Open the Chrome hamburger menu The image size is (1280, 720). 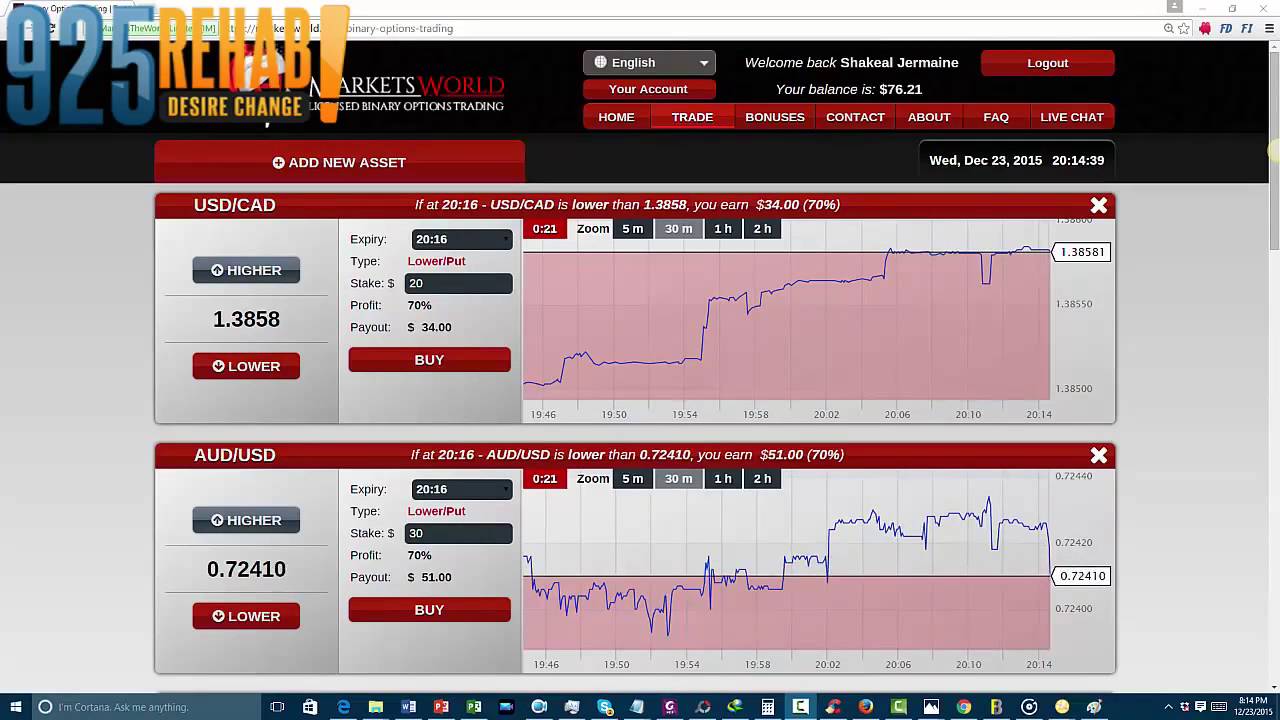[1268, 28]
